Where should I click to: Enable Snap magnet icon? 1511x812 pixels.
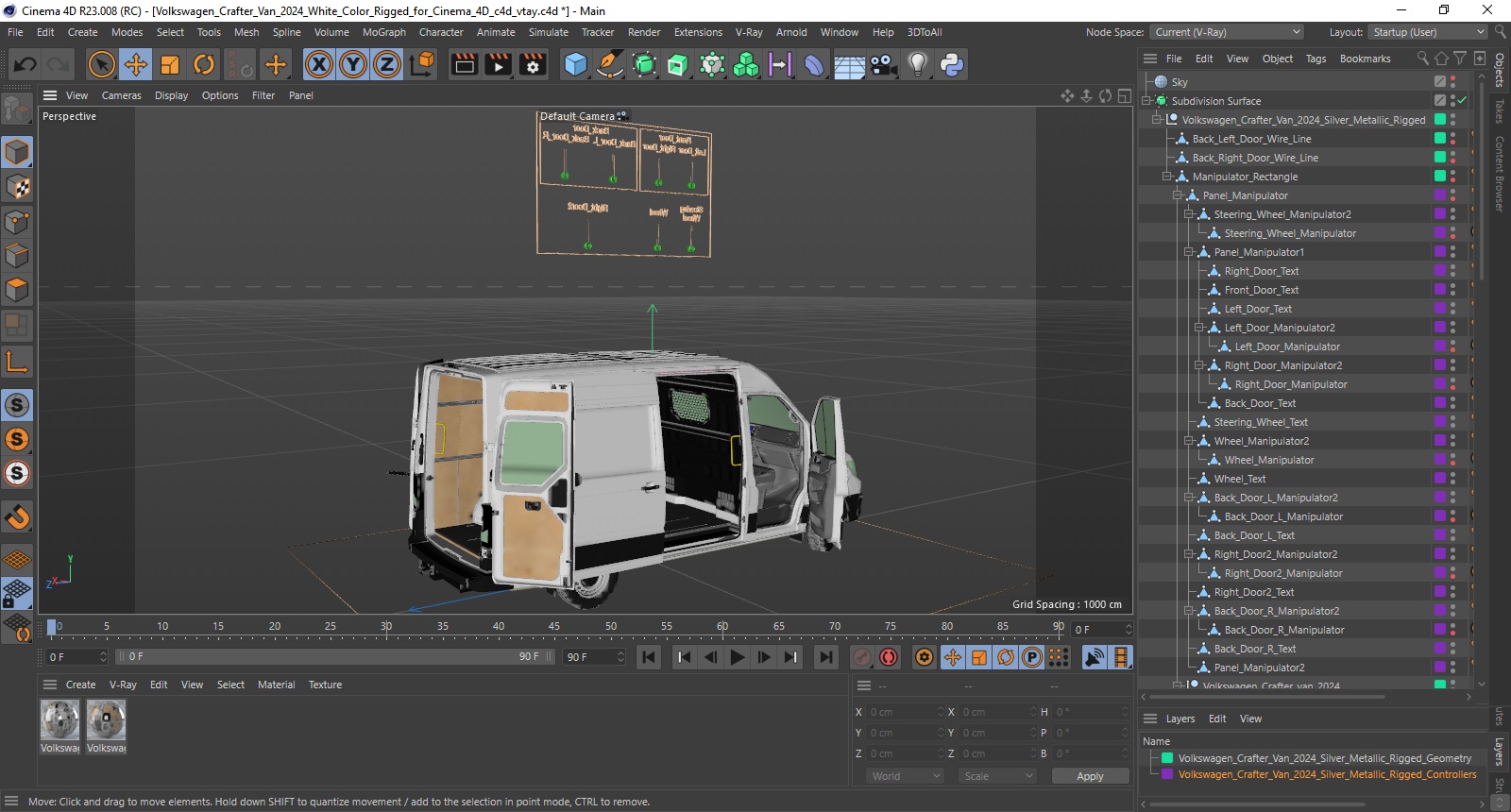click(17, 516)
